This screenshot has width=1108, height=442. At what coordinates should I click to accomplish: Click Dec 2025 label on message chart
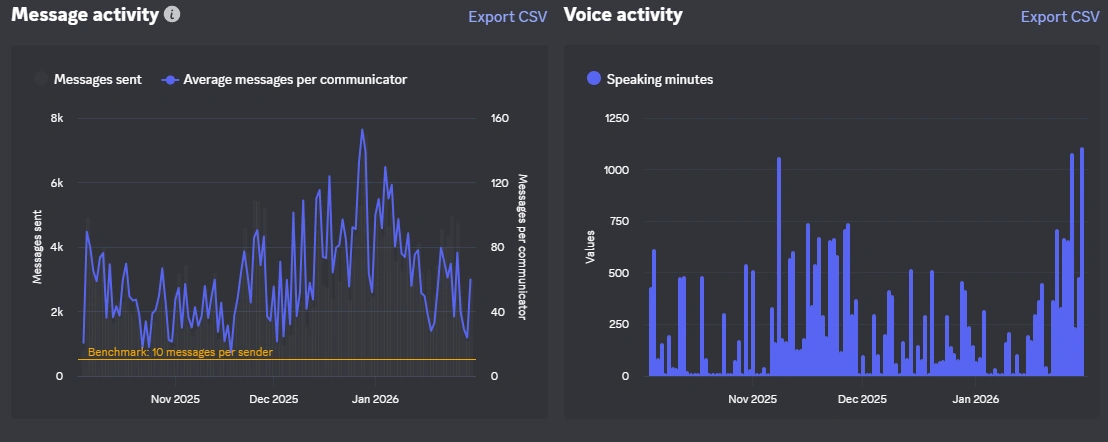(273, 399)
